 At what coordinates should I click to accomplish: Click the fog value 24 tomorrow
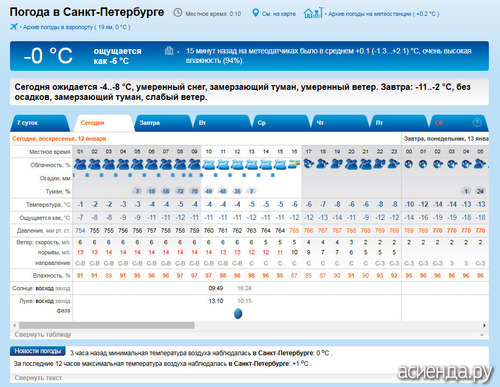pos(480,191)
